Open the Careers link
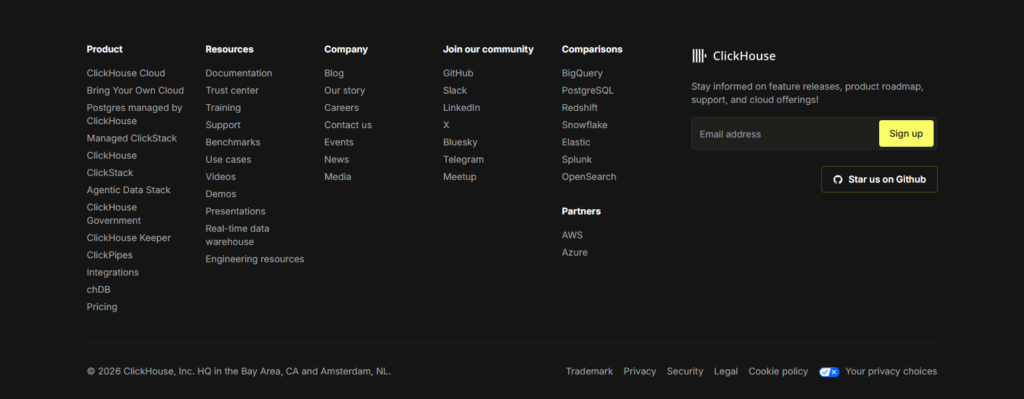This screenshot has height=399, width=1024. pos(342,108)
